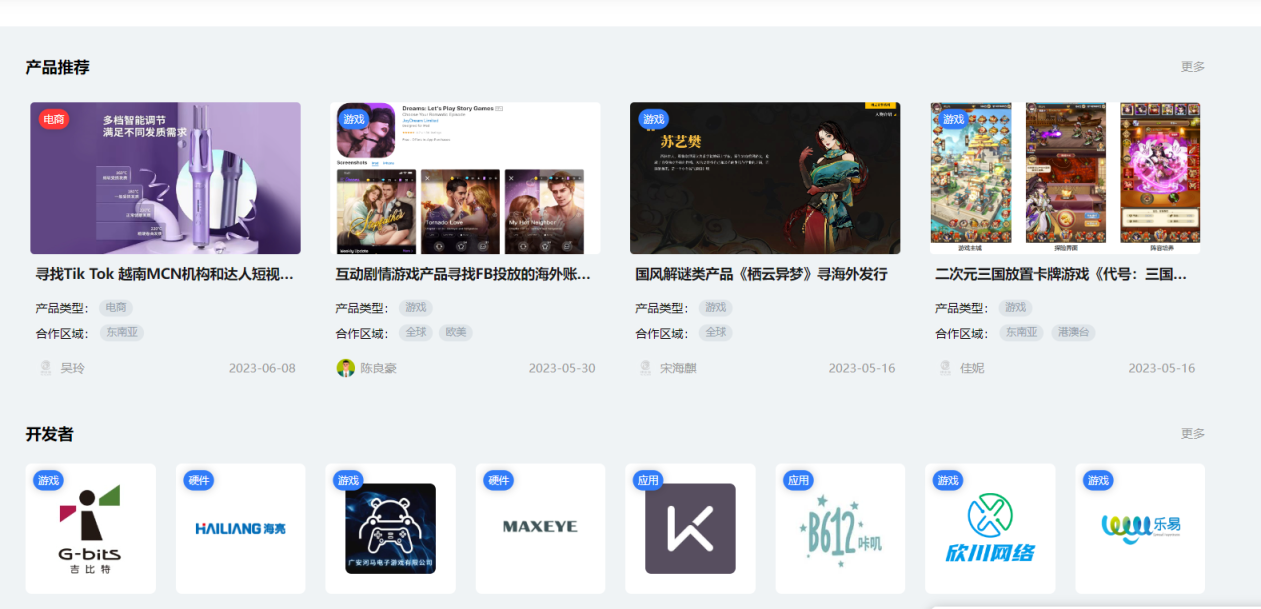The image size is (1261, 609).
Task: Open the 三国 card game screenshots thumbnail
Action: point(1065,178)
